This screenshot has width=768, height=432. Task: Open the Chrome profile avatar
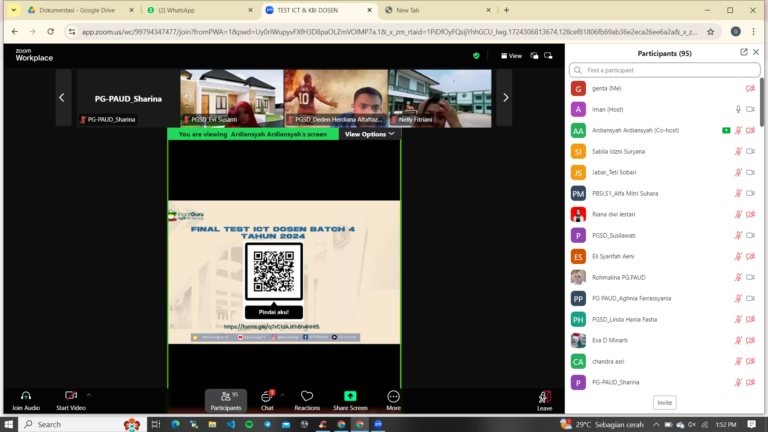[735, 32]
